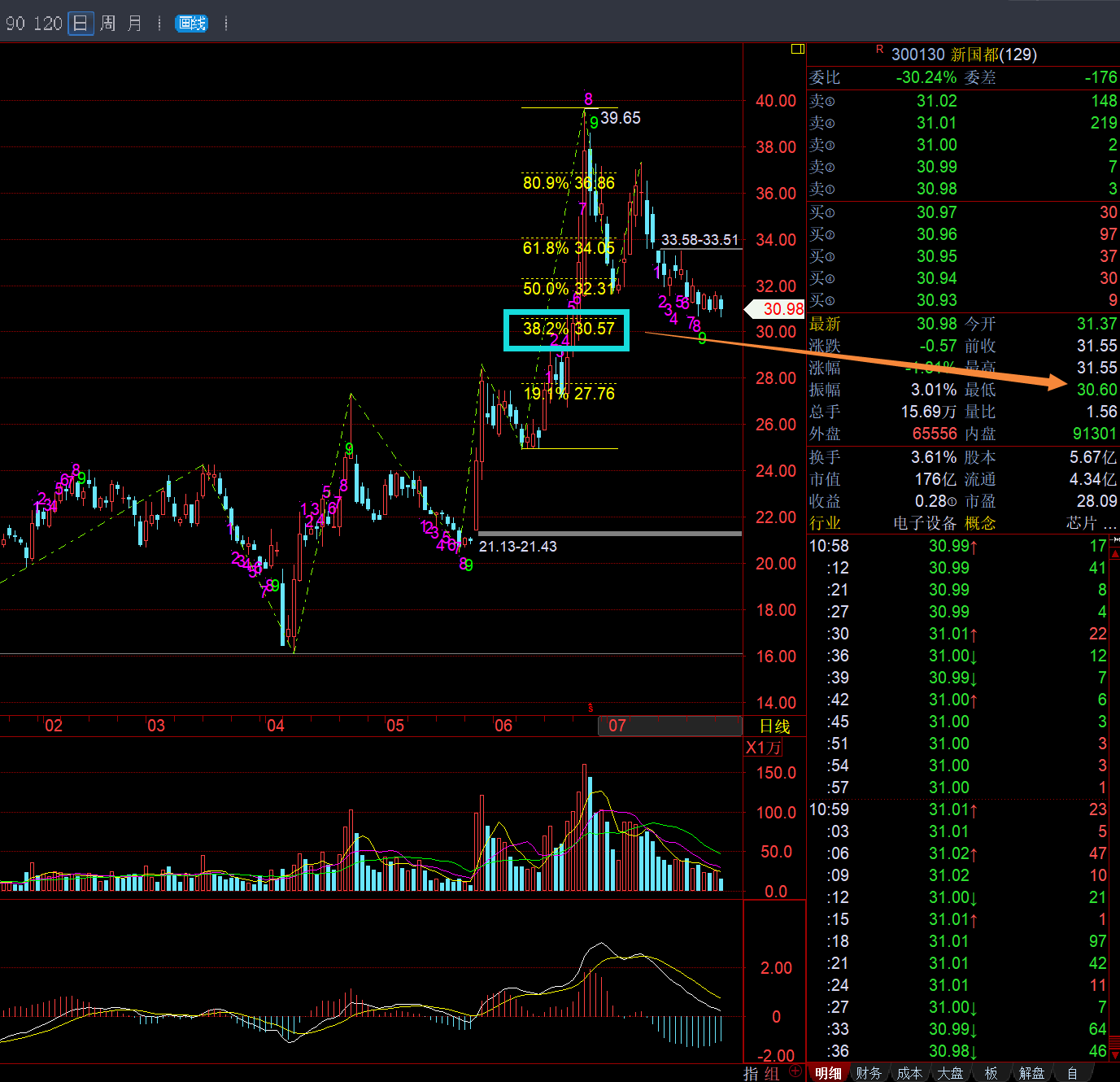Click the 07 month marker on timeline

click(617, 726)
